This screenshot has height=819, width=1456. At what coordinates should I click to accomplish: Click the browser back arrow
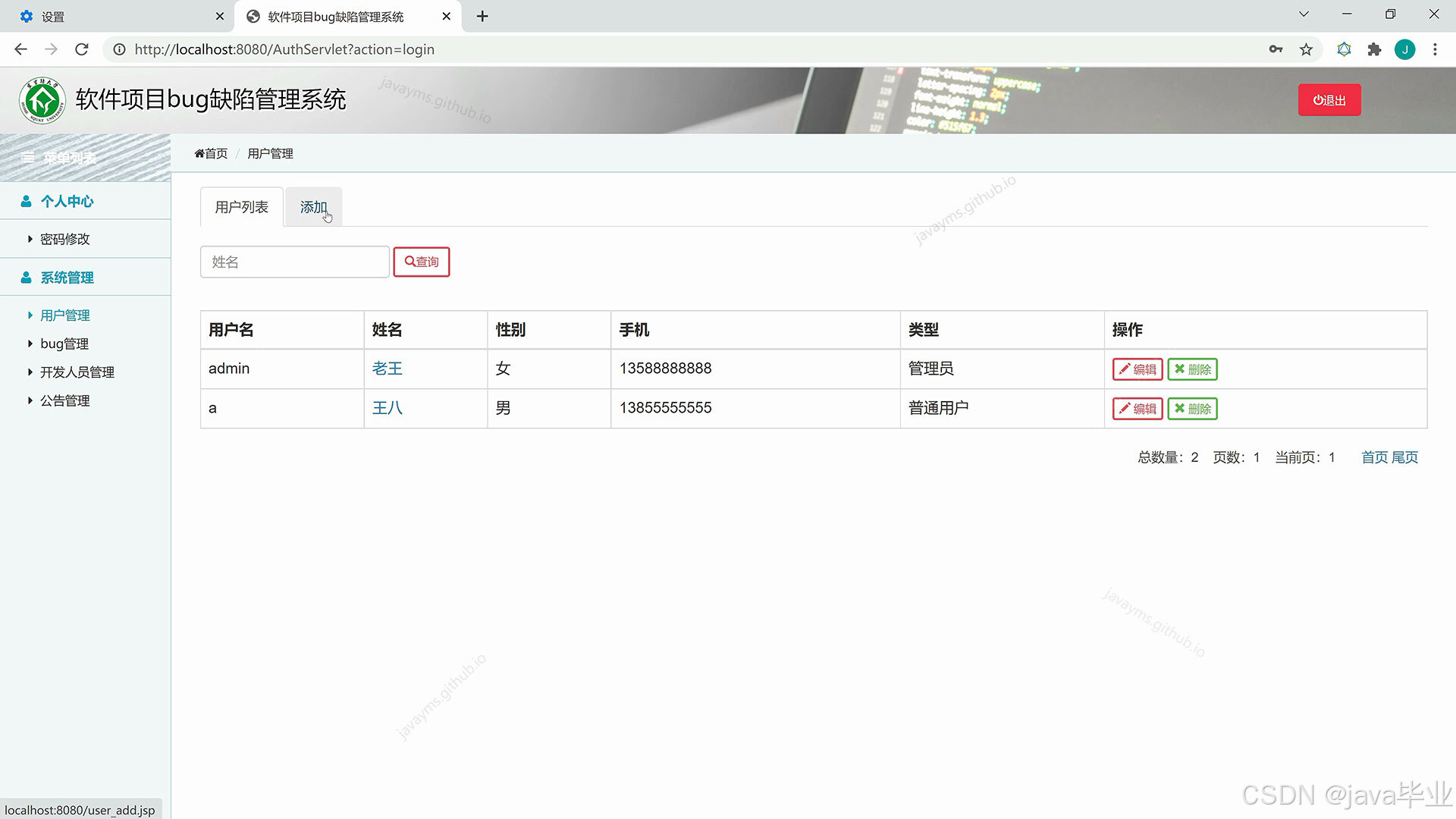pos(20,49)
